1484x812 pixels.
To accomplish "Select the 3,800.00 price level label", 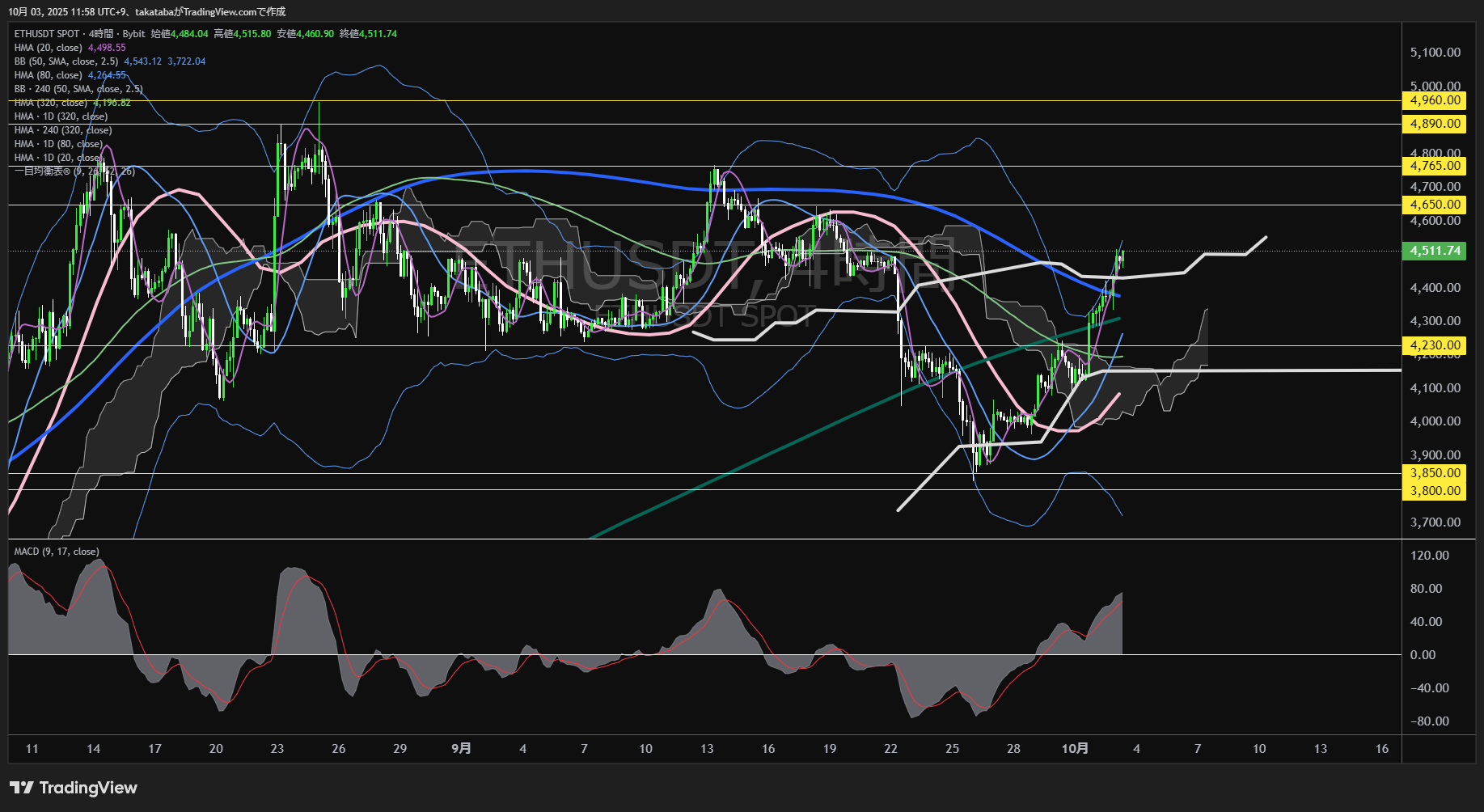I will 1435,491.
